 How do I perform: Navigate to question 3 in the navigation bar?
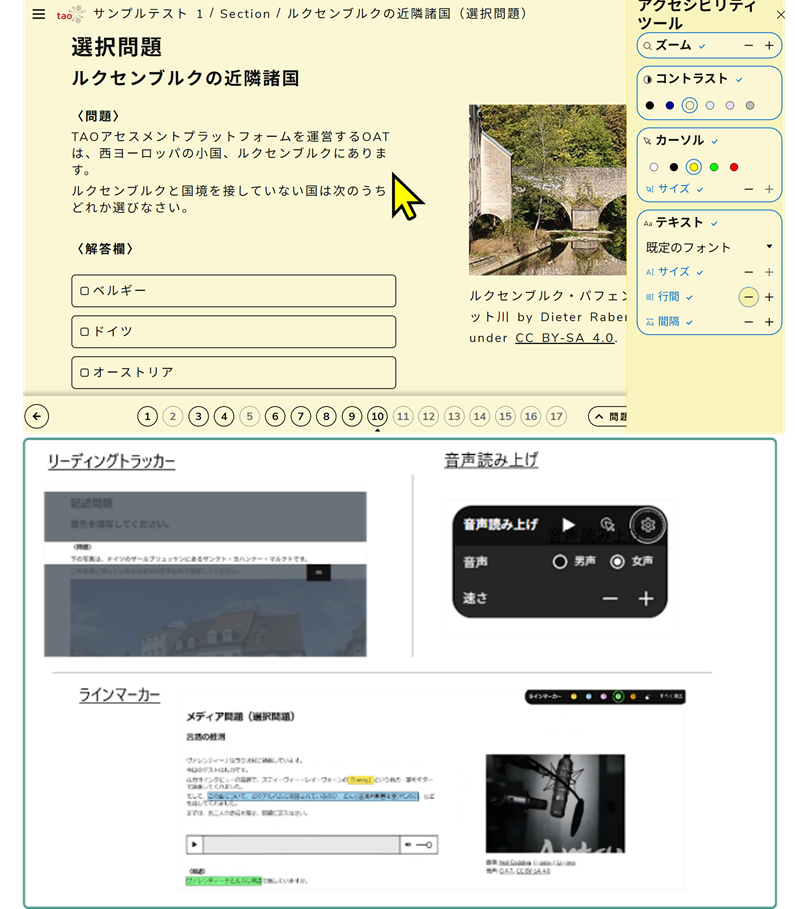(199, 417)
